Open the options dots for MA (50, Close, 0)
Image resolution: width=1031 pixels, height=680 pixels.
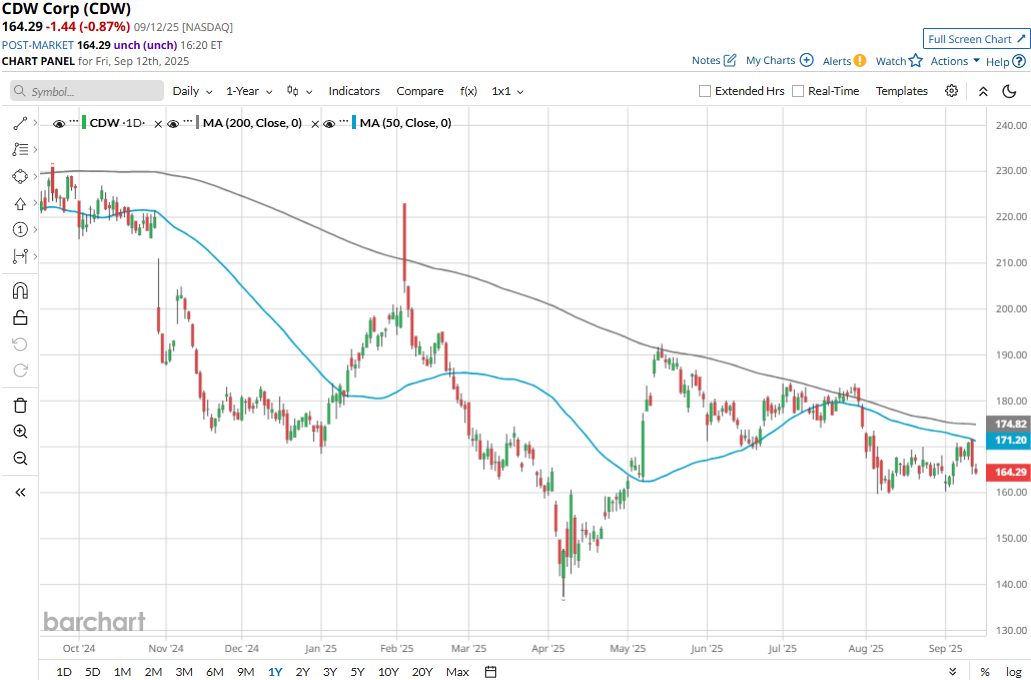(345, 122)
